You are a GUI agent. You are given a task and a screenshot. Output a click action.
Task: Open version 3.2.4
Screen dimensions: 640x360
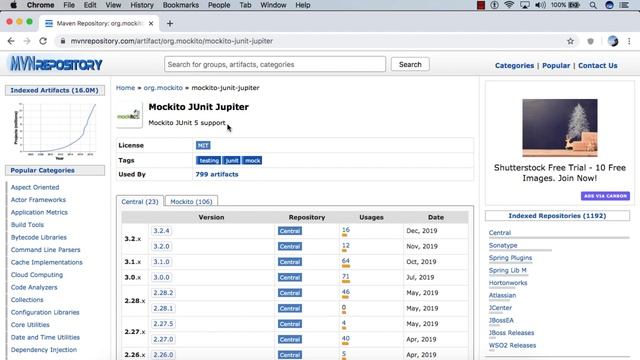(161, 231)
